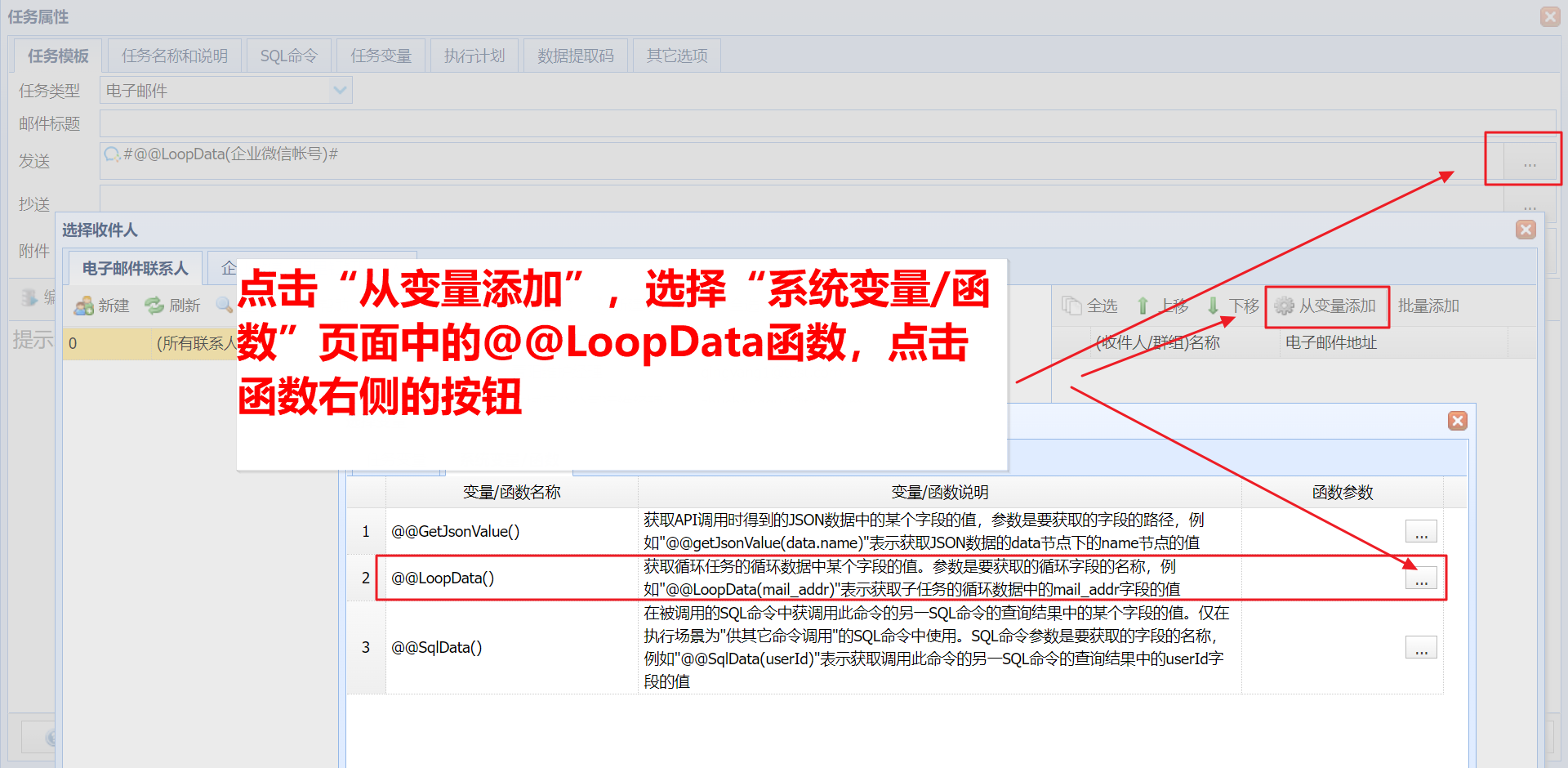Click parameter button for @@LoopData()
Image resolution: width=1568 pixels, height=768 pixels.
pos(1421,578)
